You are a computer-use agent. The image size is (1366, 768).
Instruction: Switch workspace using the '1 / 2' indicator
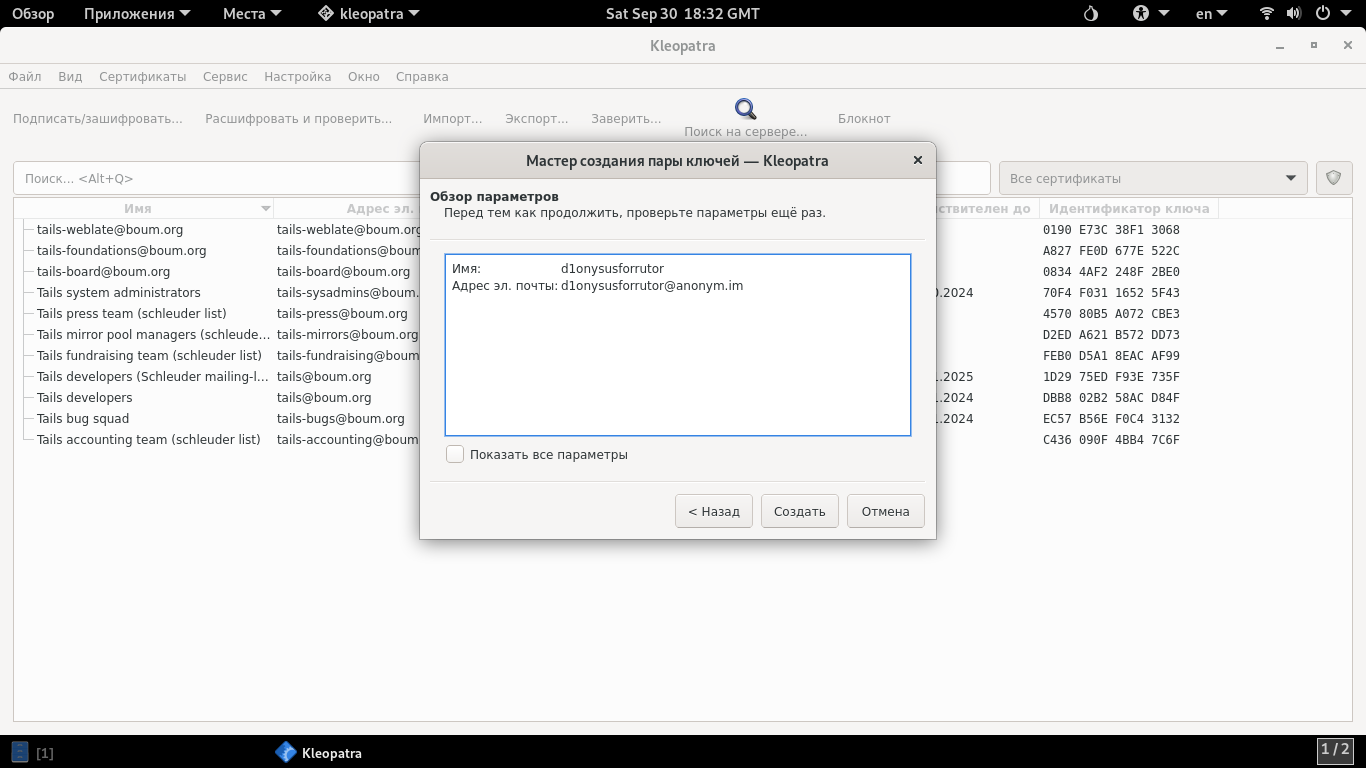click(1334, 749)
